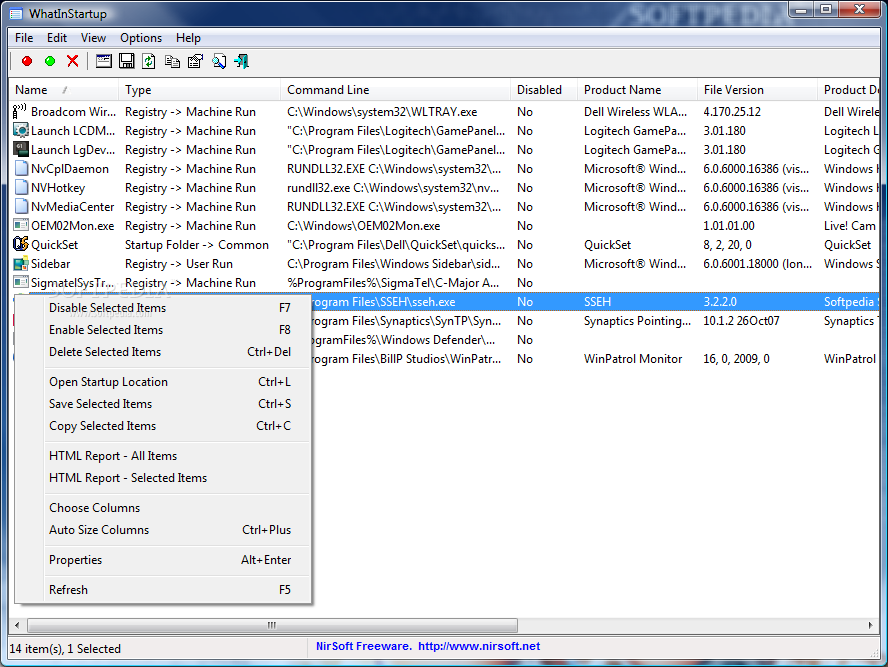Click the Launch LCDM row icon
The width and height of the screenshot is (888, 667).
tap(21, 131)
